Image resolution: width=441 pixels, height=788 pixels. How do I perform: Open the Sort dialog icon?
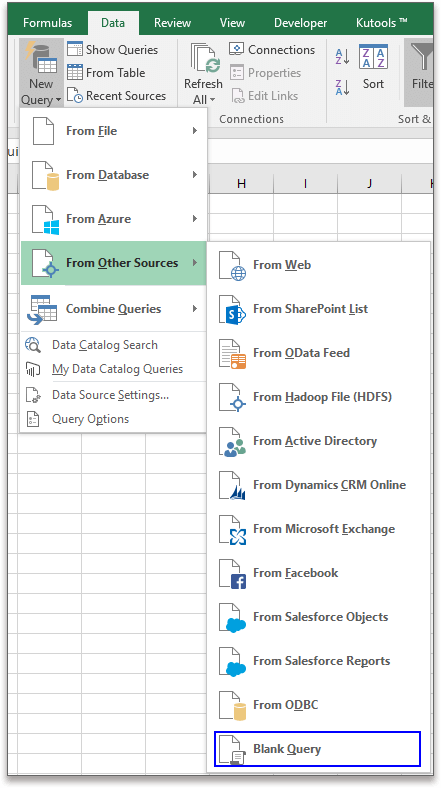click(x=373, y=57)
